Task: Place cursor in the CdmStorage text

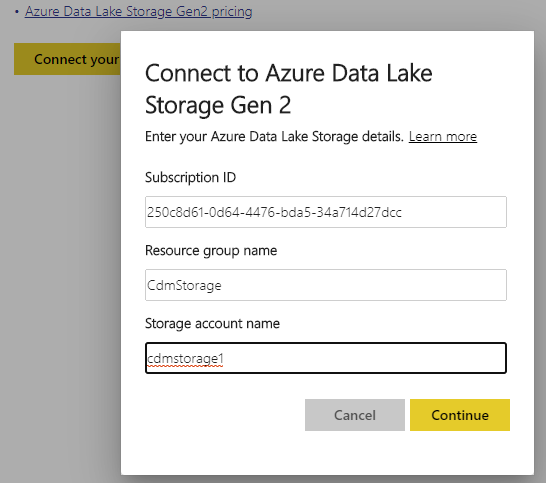Action: [184, 286]
